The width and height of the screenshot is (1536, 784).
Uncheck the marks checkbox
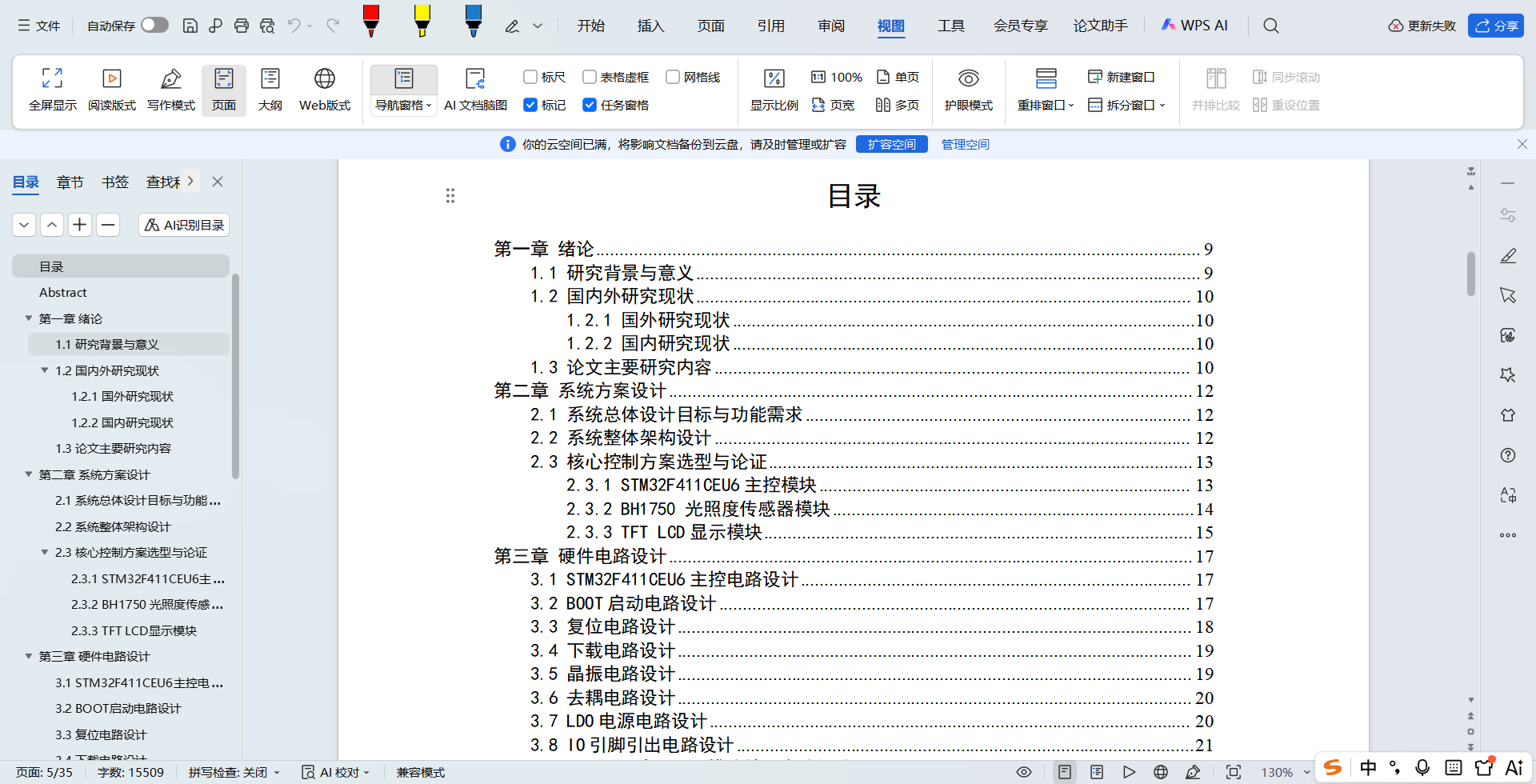[x=530, y=105]
